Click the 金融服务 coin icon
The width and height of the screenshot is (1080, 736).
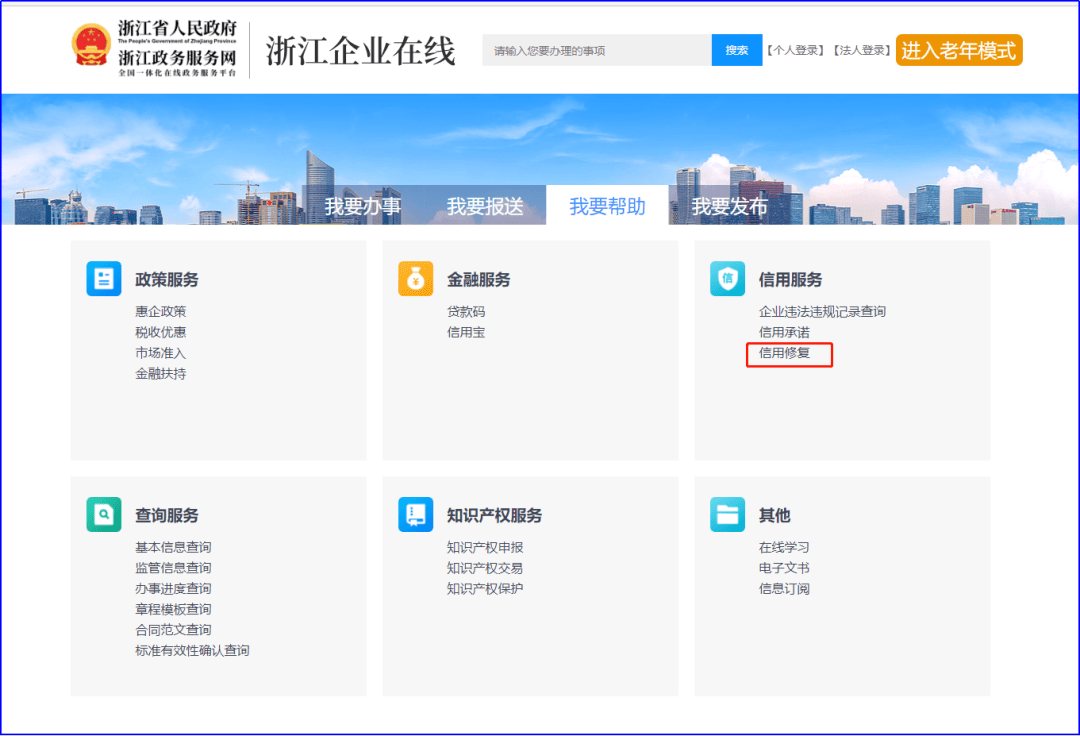[x=416, y=278]
